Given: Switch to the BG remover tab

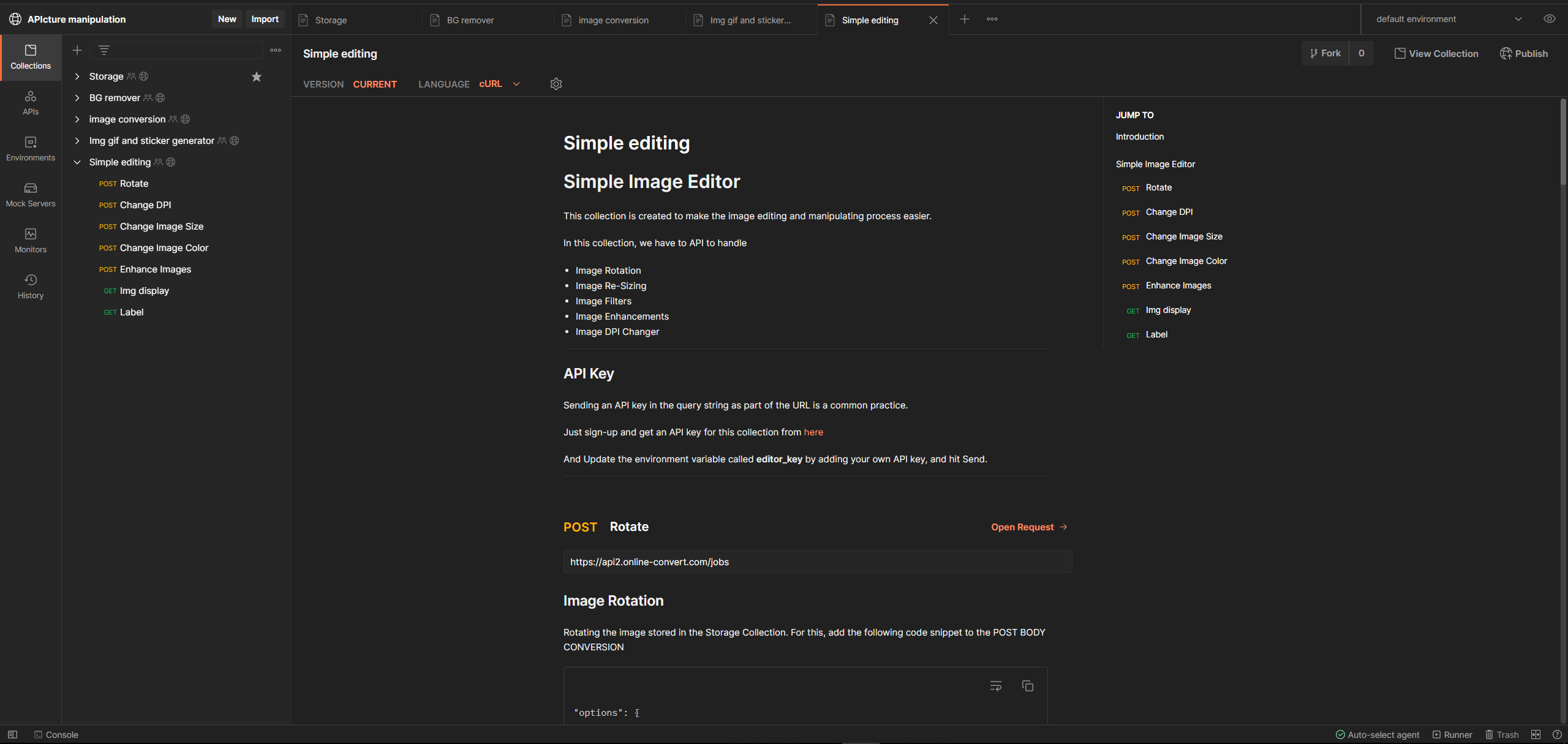Looking at the screenshot, I should 470,20.
